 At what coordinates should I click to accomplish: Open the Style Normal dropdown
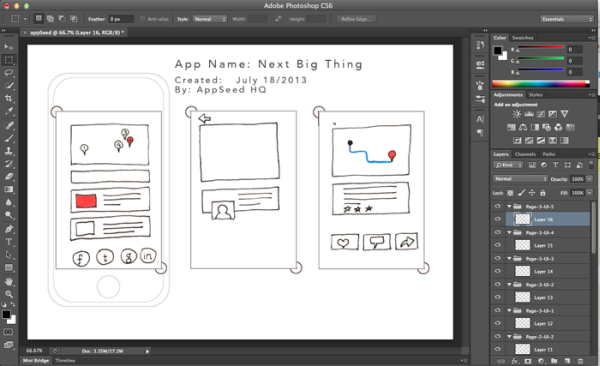coord(210,19)
